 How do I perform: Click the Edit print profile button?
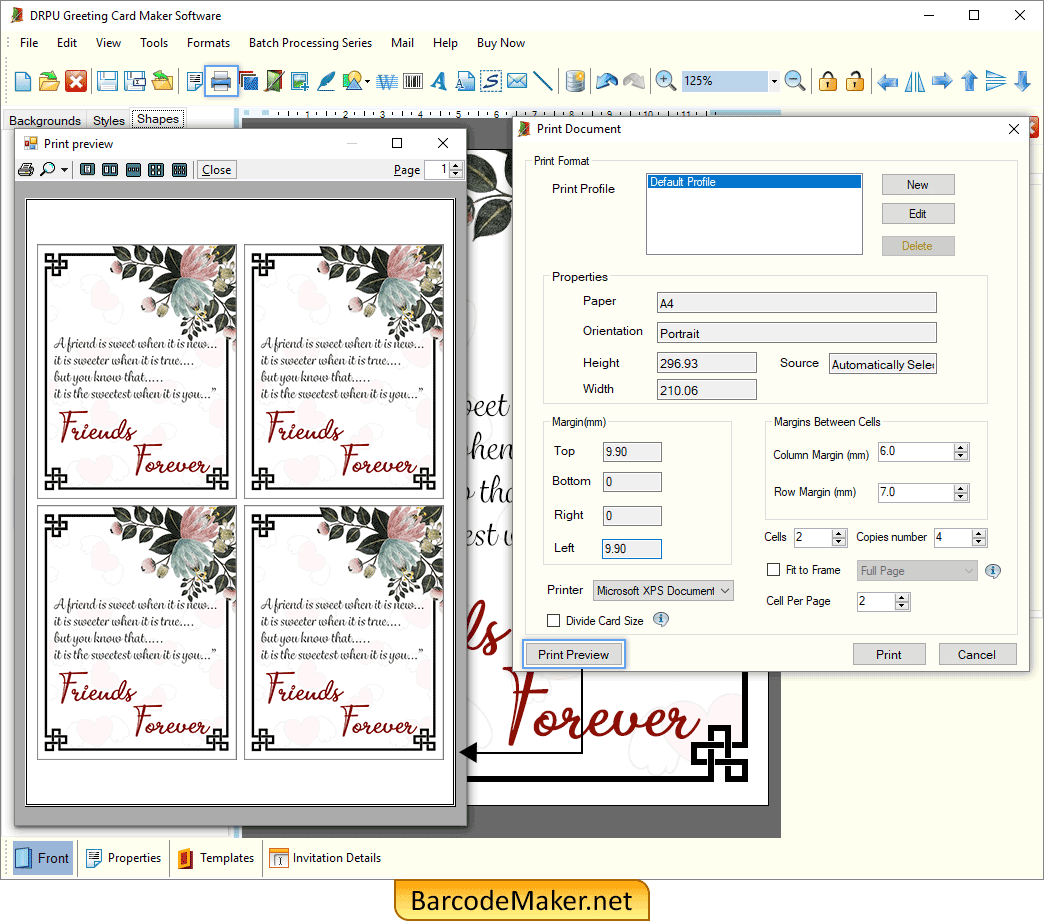pos(917,214)
